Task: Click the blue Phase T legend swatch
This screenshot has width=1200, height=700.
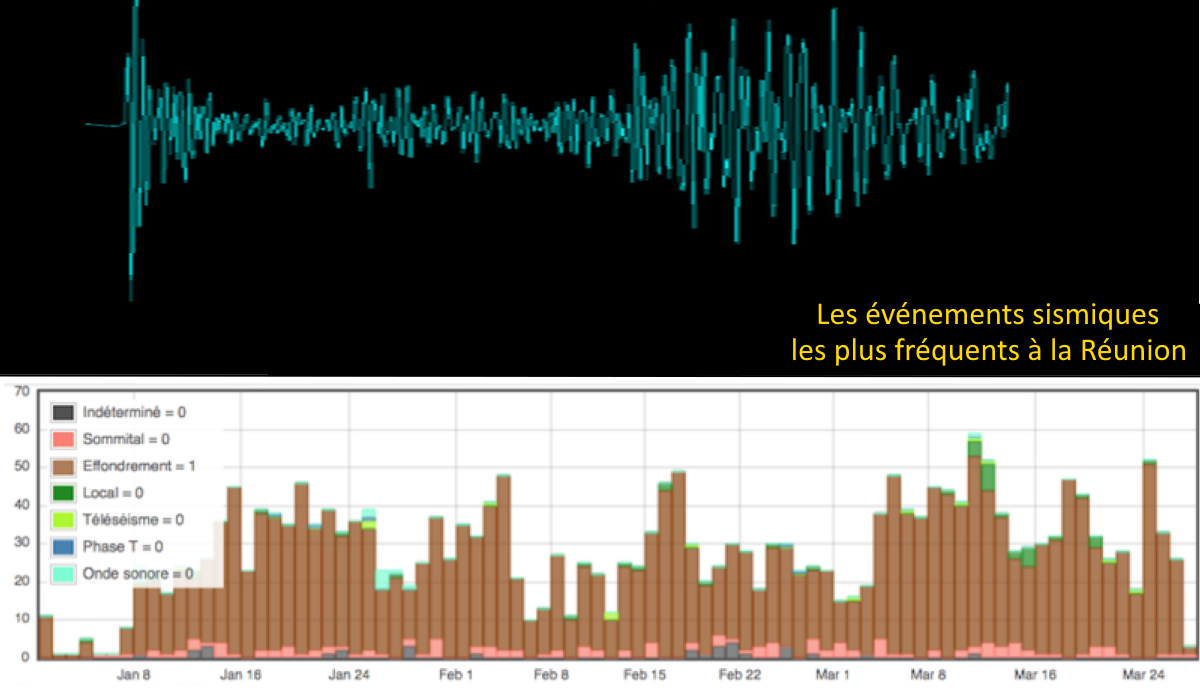Action: [63, 547]
